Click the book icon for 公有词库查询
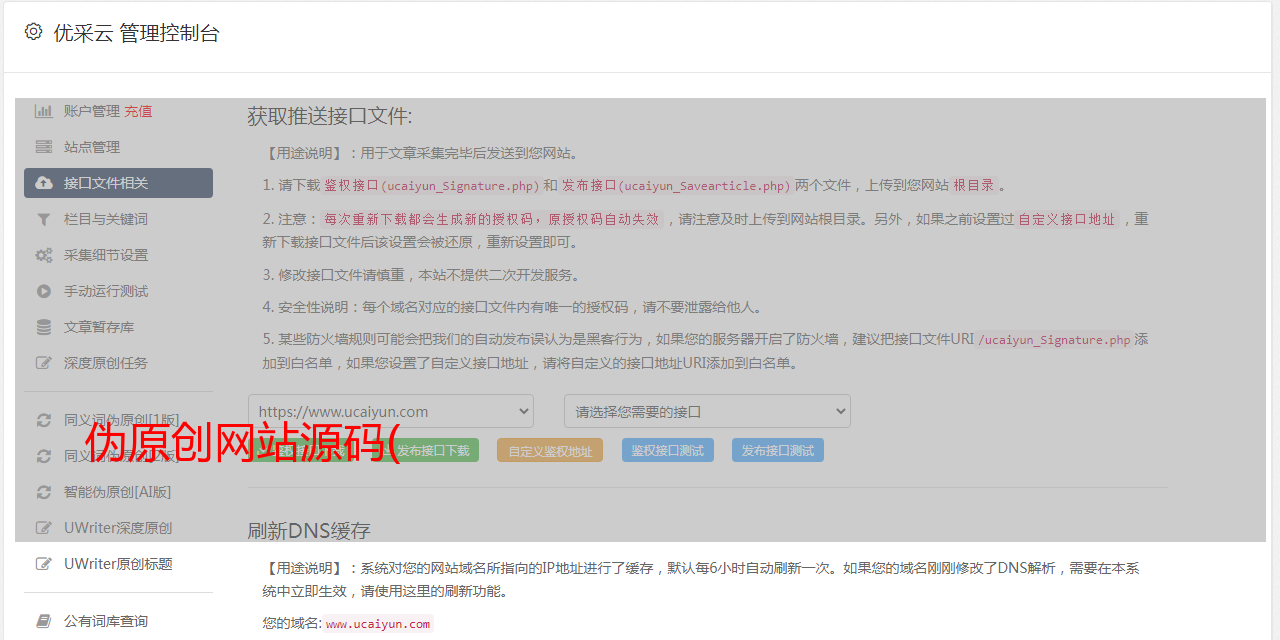The width and height of the screenshot is (1280, 640). tap(44, 621)
